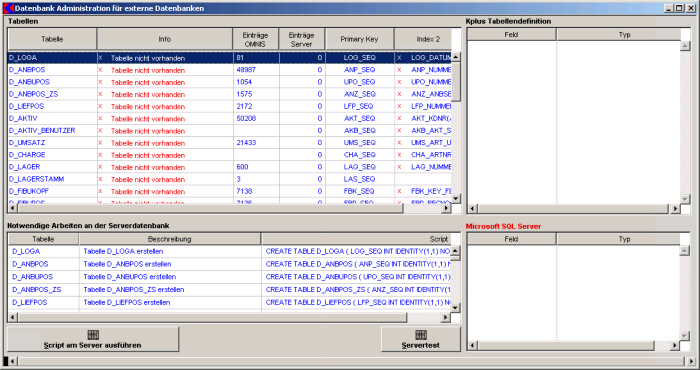
Task: Click the Einträge OMNIS column header
Action: point(255,39)
